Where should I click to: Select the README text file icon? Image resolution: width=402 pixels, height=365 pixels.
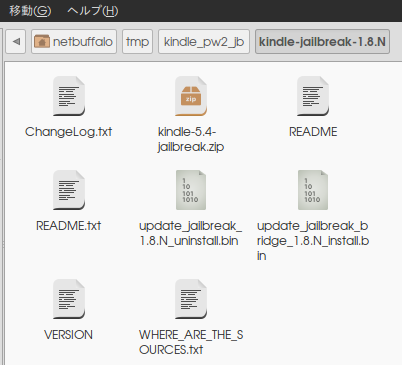313,96
